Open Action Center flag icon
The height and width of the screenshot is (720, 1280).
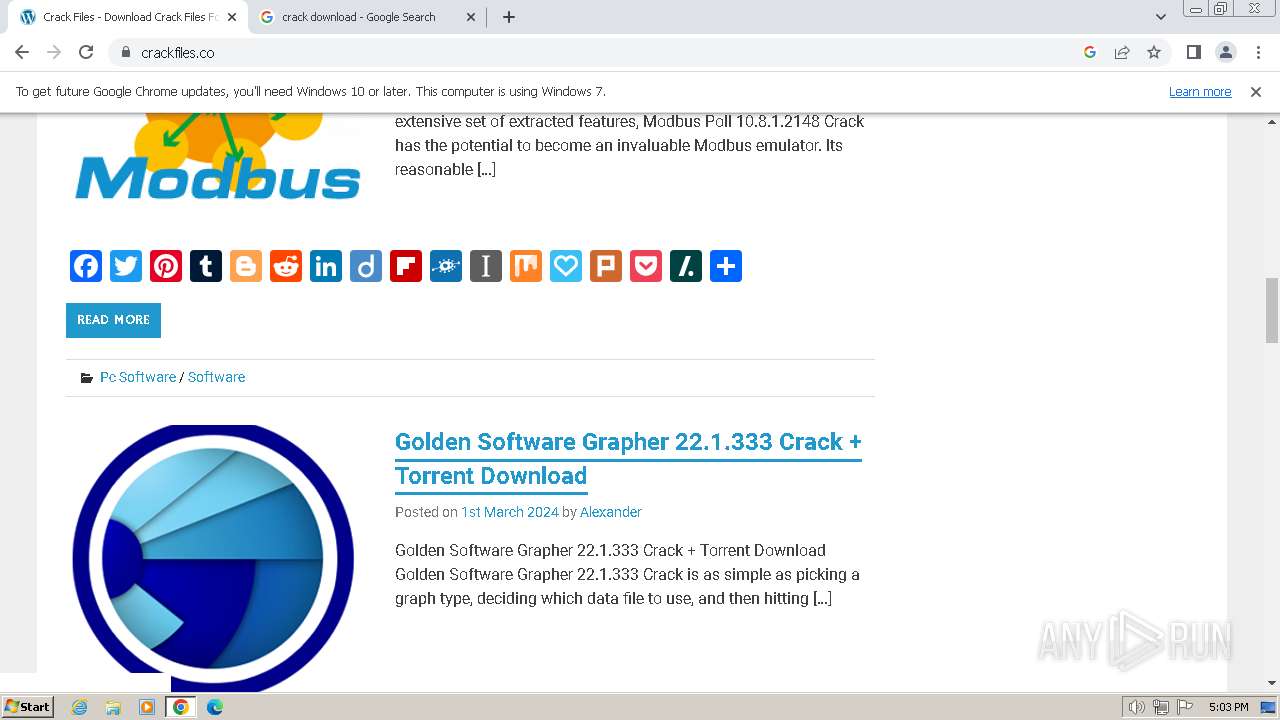click(1185, 707)
